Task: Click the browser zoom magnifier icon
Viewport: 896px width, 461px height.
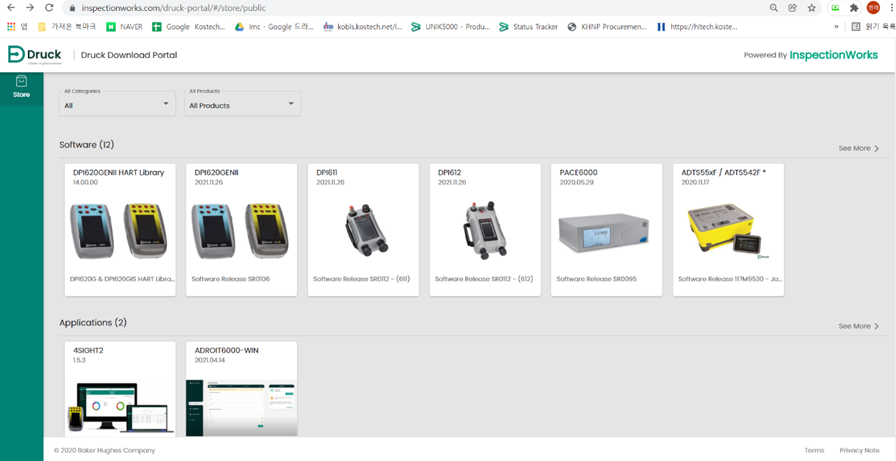Action: click(x=773, y=7)
